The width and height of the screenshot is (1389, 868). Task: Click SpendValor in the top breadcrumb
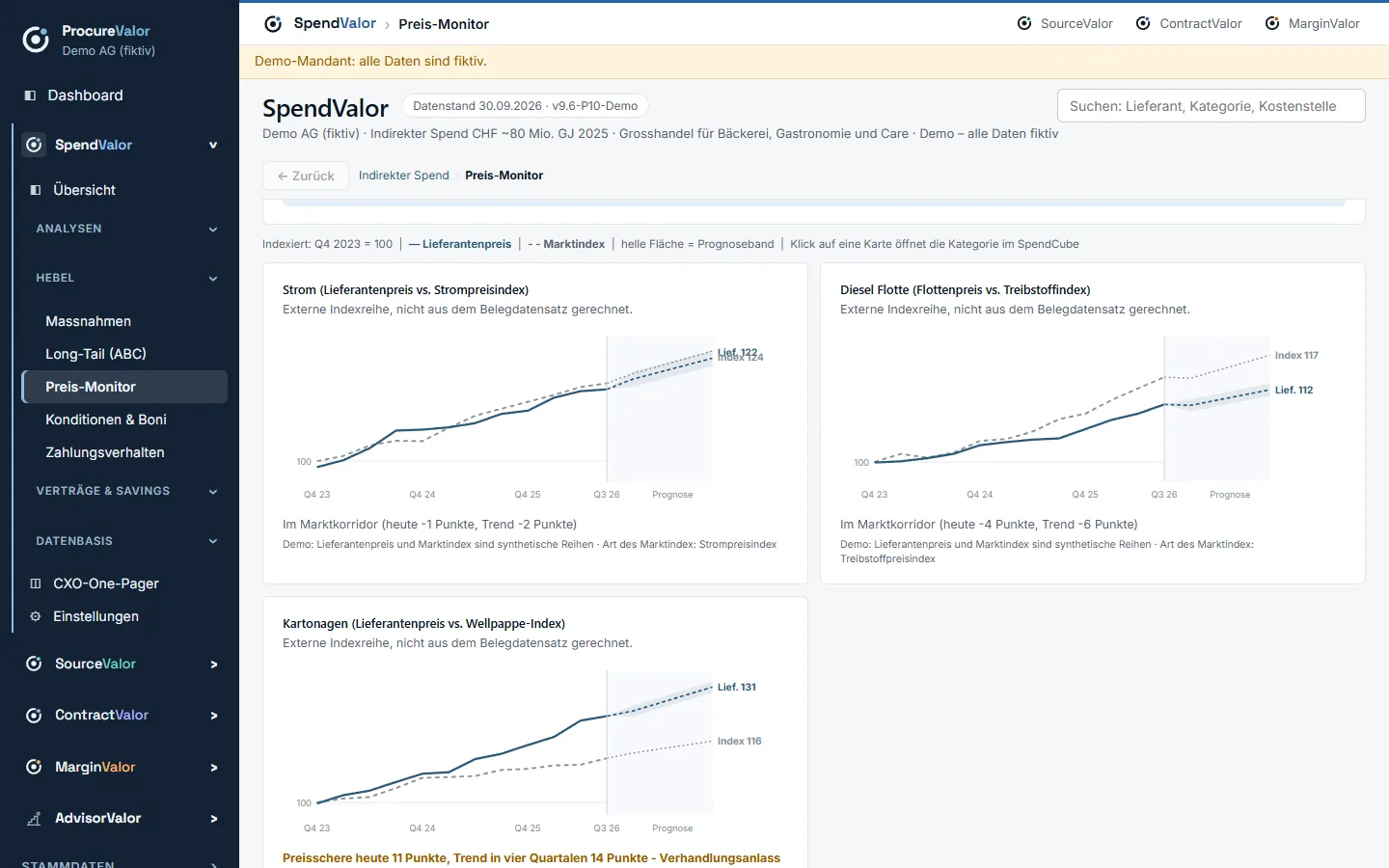(335, 23)
